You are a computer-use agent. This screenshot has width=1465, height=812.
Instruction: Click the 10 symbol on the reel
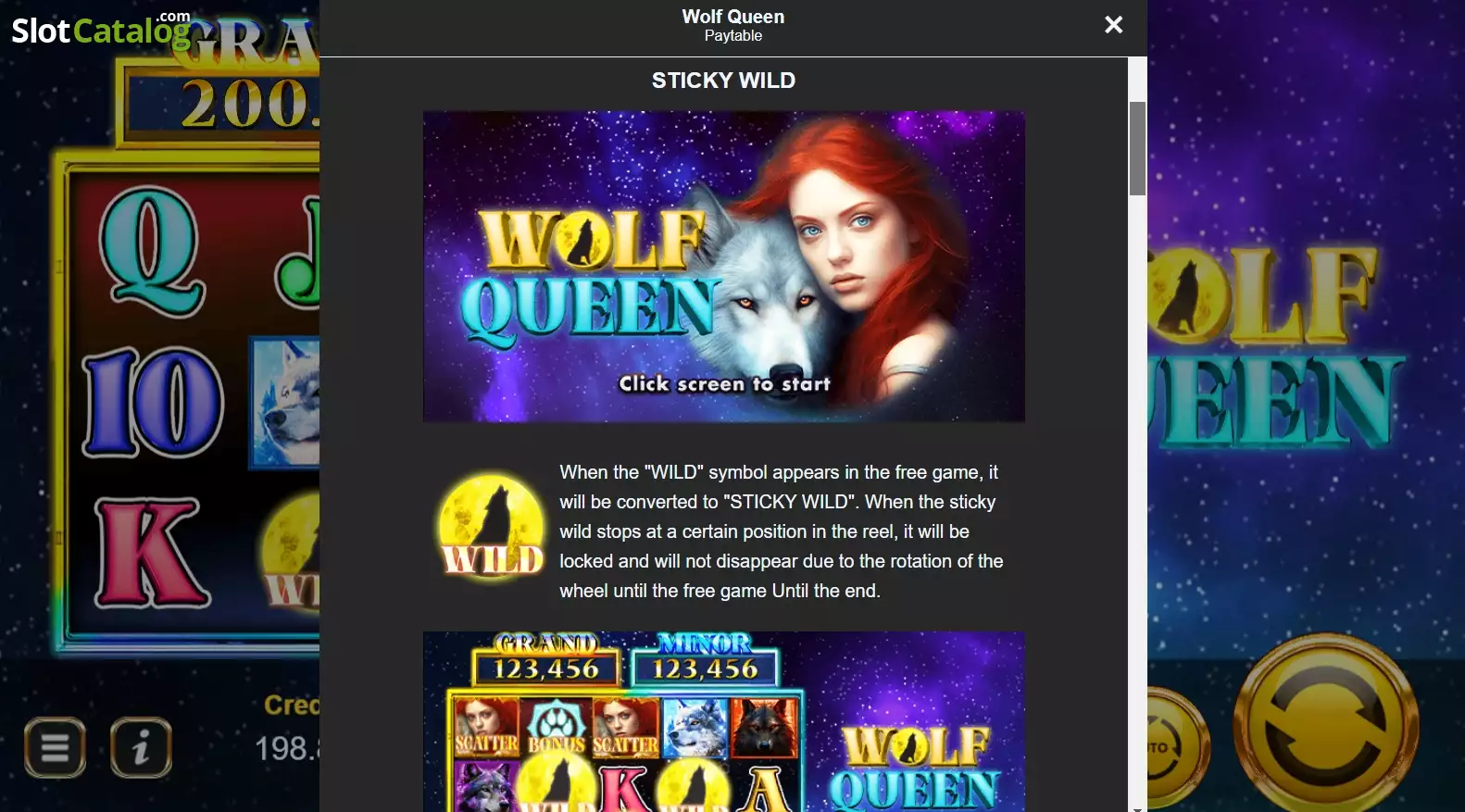point(153,403)
